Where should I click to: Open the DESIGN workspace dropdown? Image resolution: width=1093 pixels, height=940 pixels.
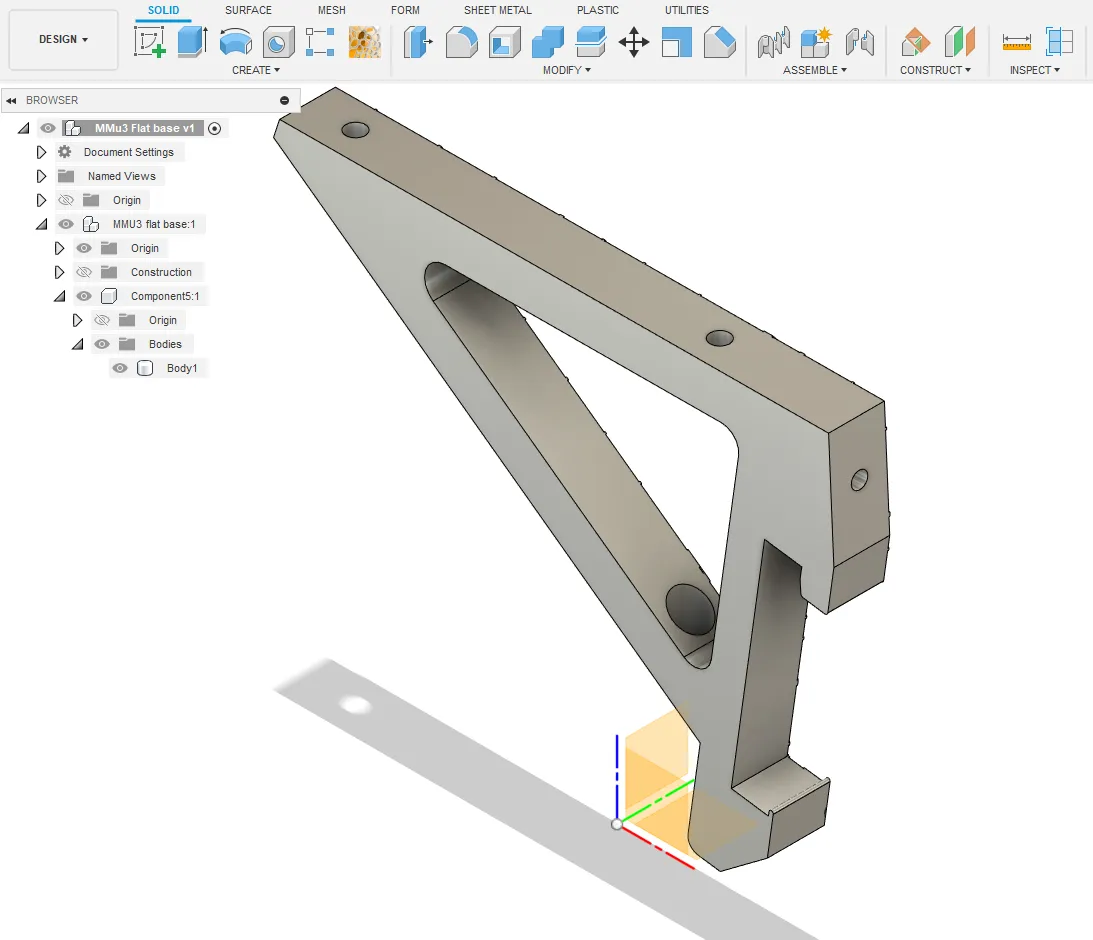(63, 40)
